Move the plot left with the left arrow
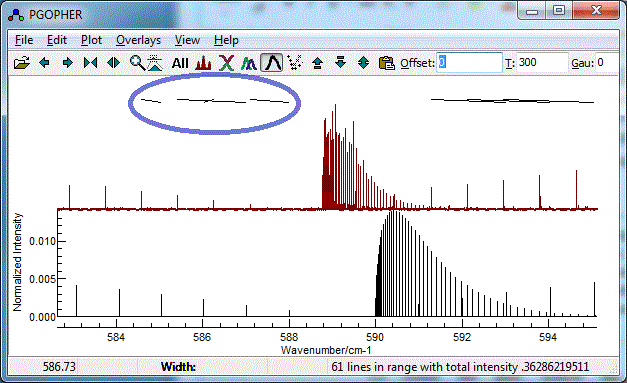The image size is (627, 383). 44,63
